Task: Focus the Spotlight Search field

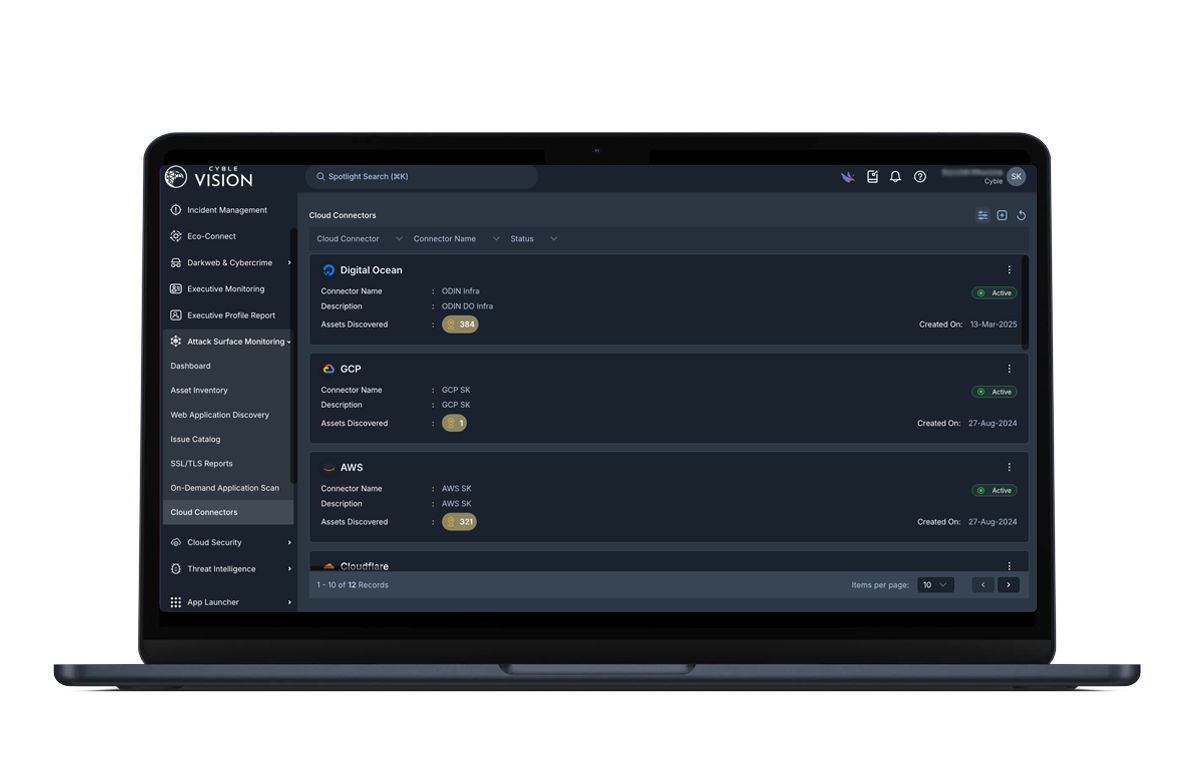Action: 421,177
